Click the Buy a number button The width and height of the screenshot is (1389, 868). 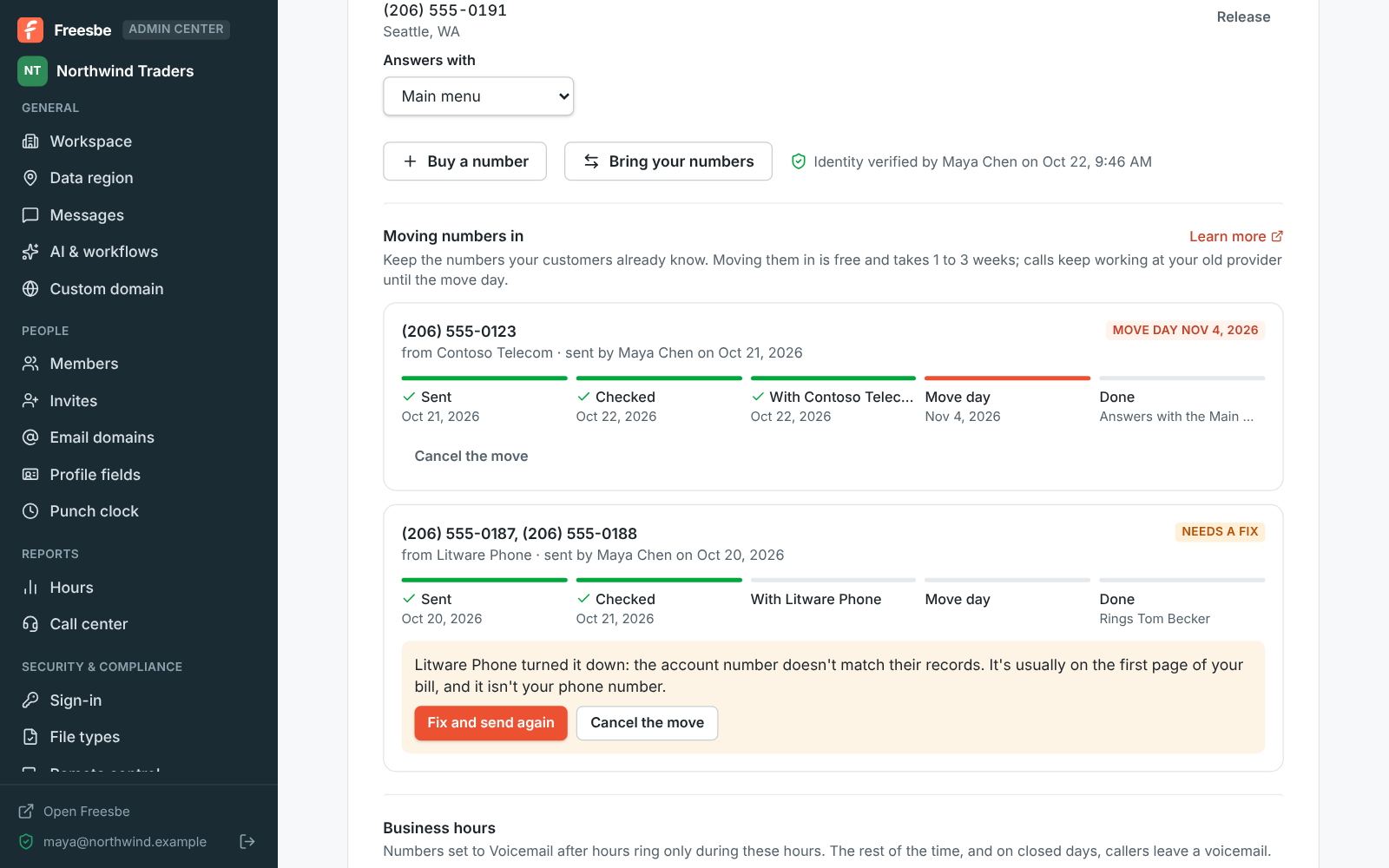coord(465,161)
